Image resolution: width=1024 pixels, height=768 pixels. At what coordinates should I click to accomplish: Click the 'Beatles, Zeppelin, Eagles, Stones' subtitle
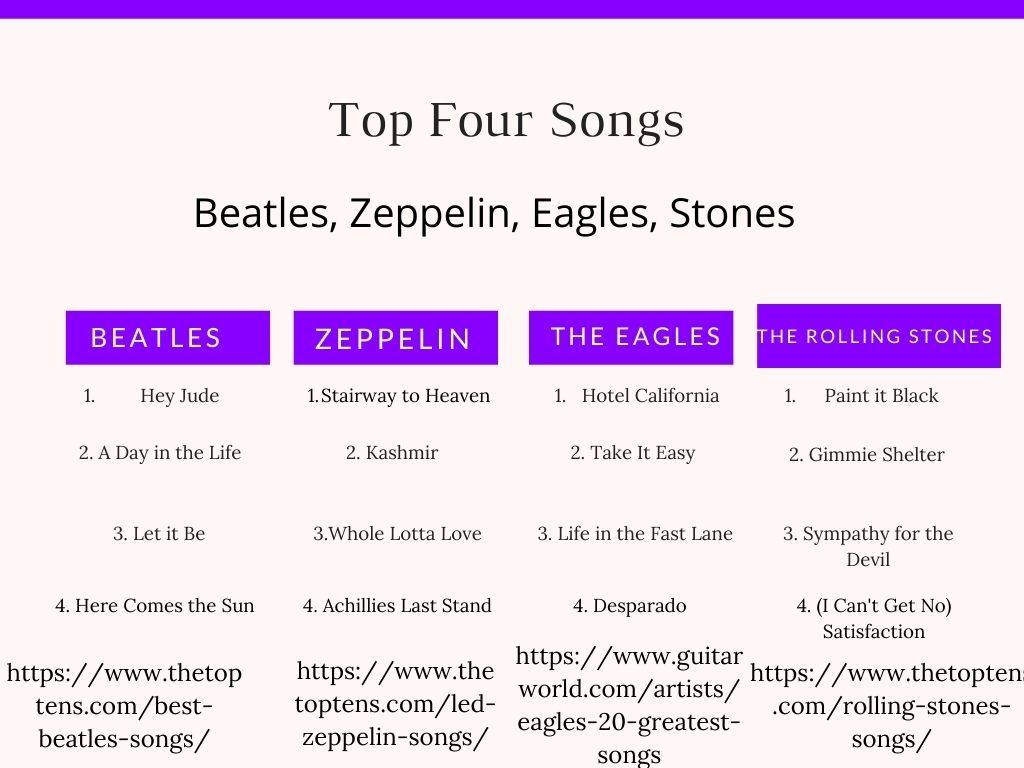[x=494, y=213]
